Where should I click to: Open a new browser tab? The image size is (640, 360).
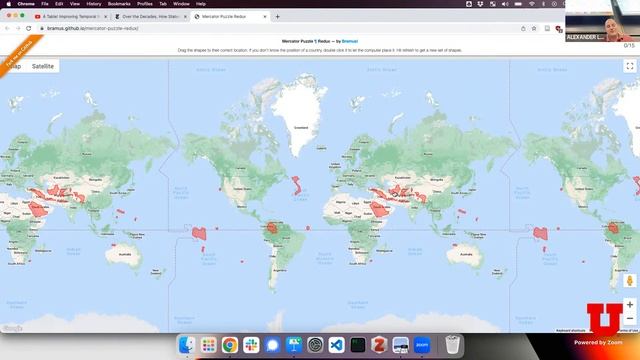[278, 17]
